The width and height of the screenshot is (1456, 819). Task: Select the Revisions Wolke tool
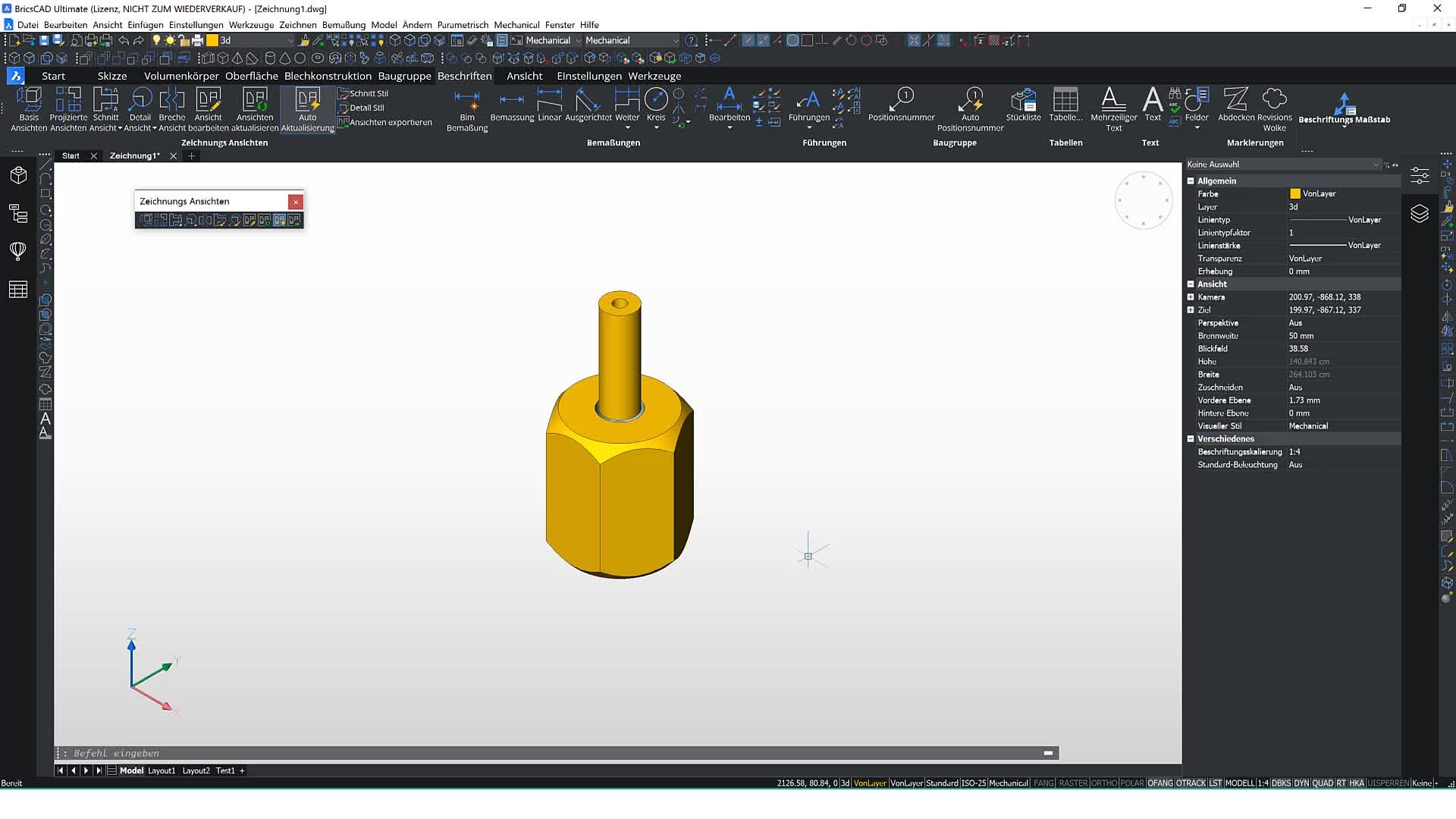click(1275, 109)
